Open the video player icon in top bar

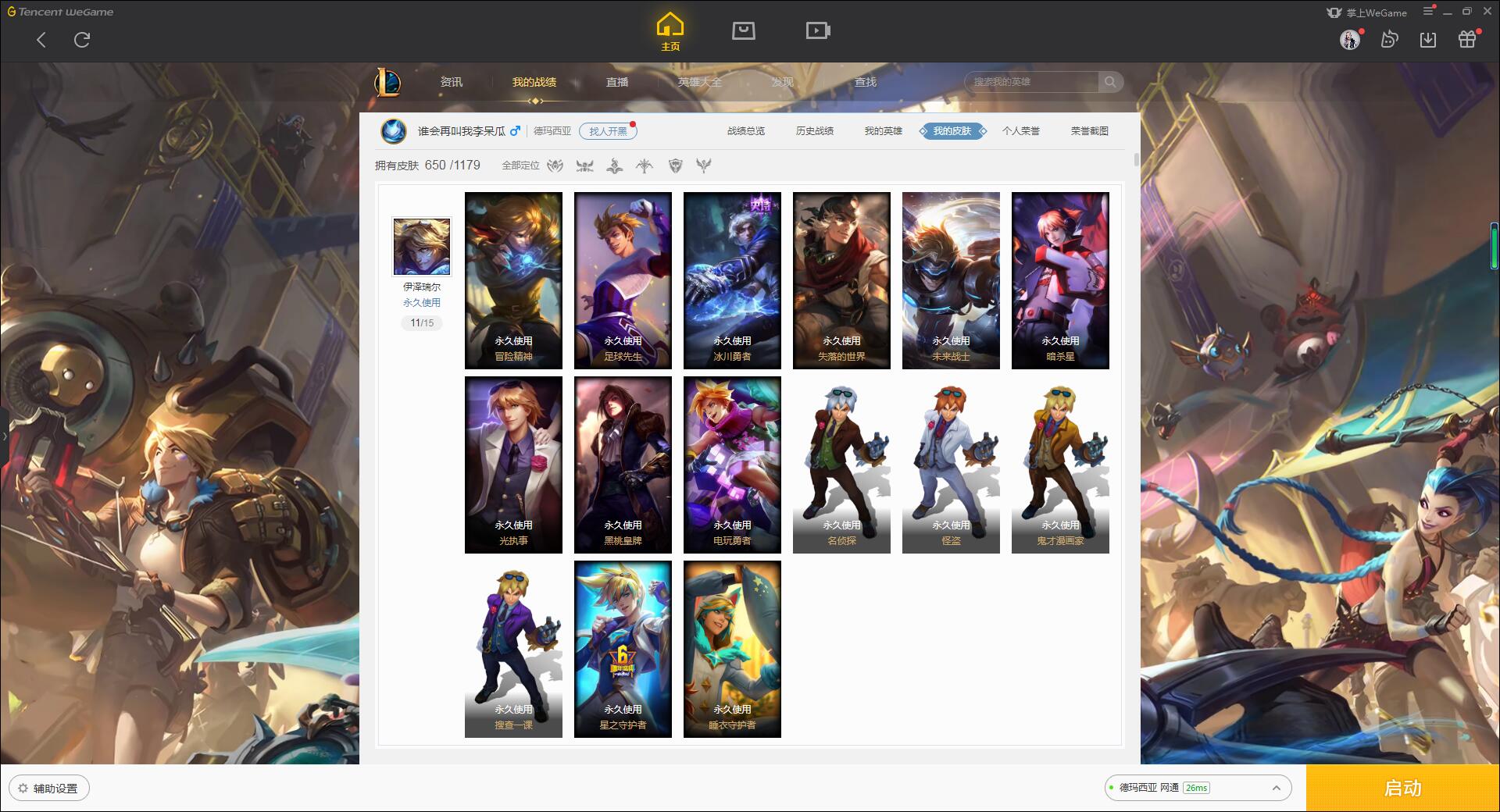point(818,30)
